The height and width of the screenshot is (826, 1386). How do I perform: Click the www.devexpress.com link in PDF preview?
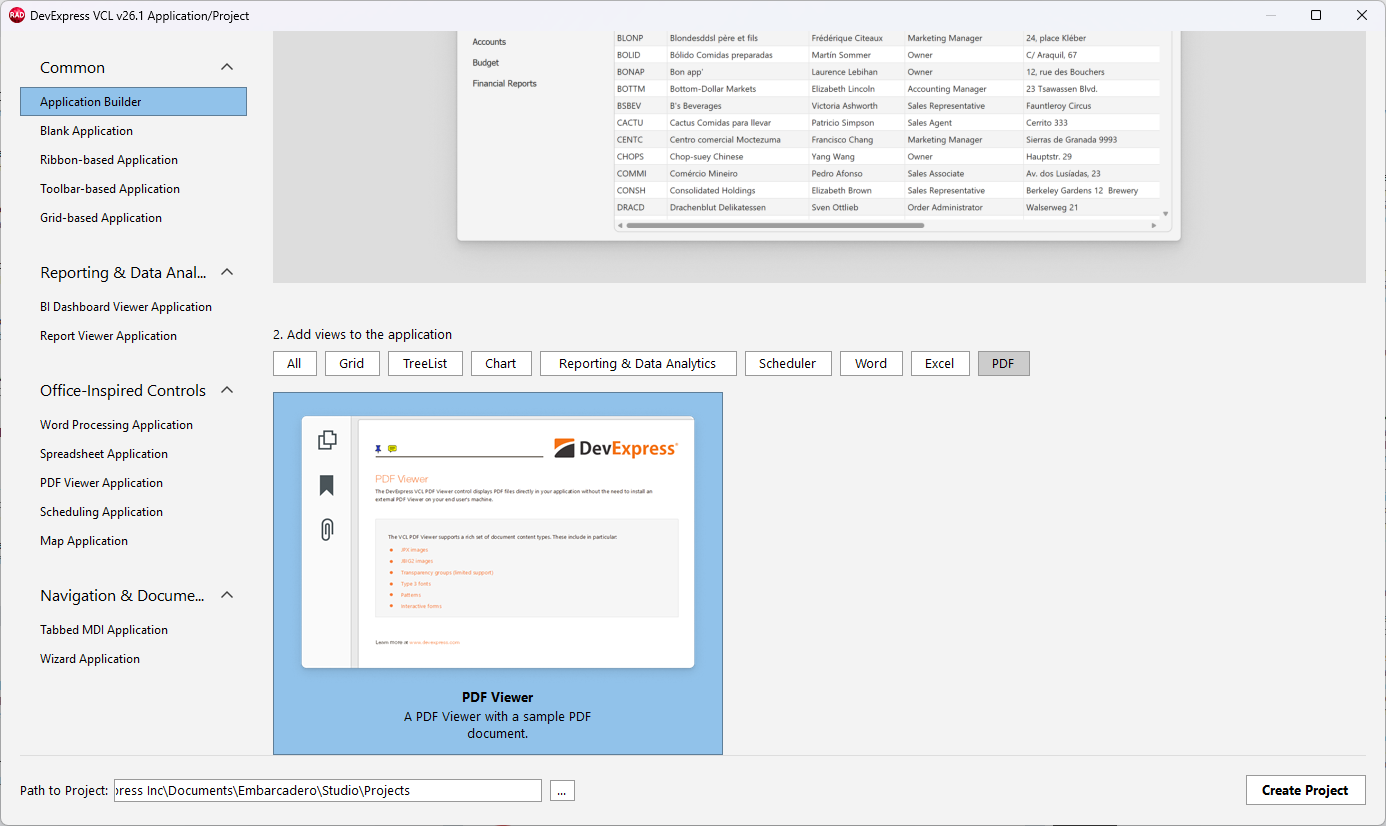coord(434,642)
